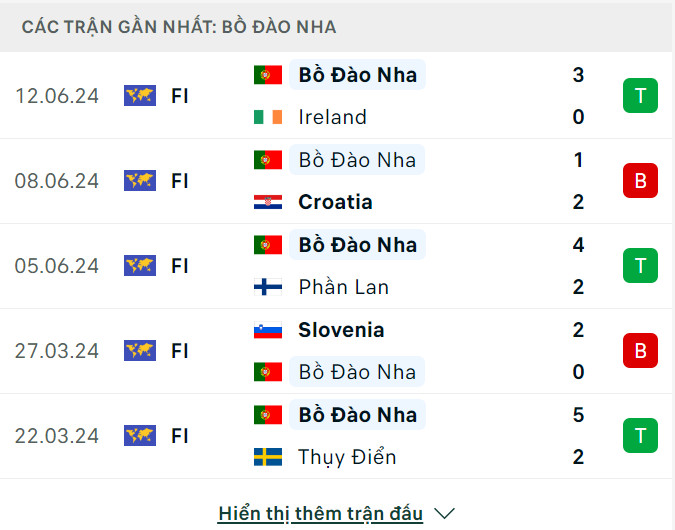Click the green T badge for the Phần Lan match

639,266
